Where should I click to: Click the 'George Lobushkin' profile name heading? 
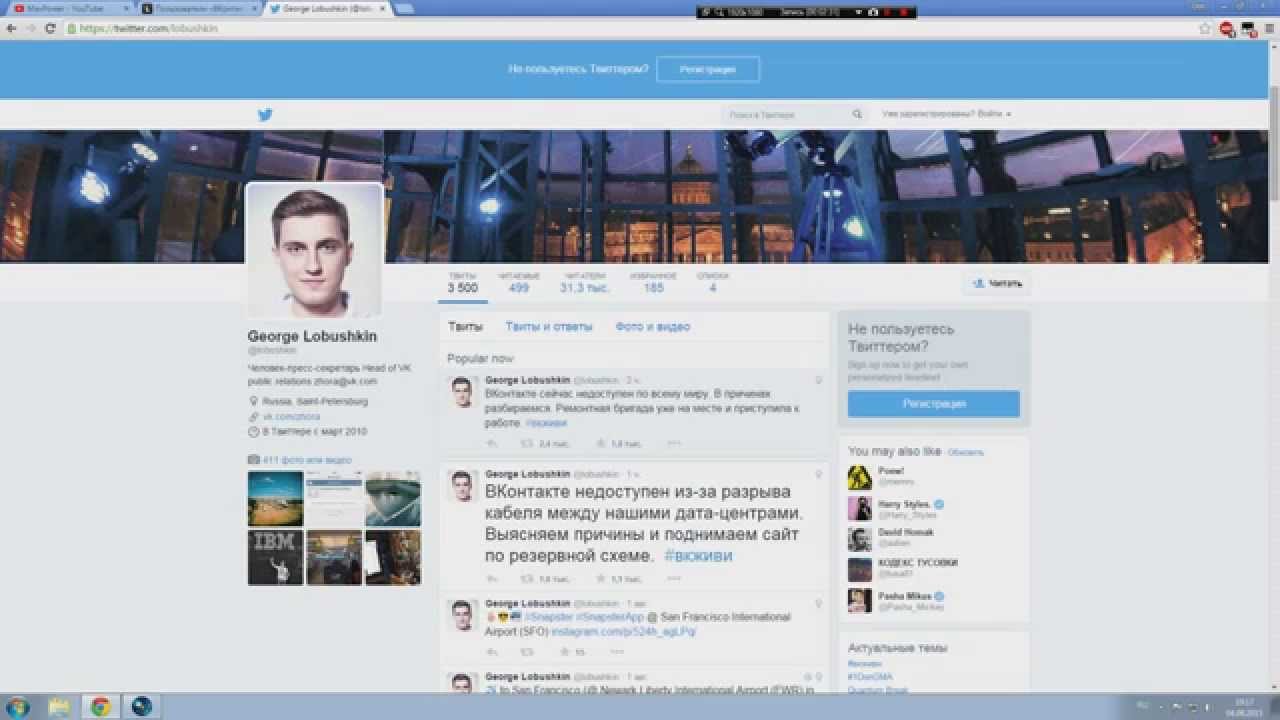pyautogui.click(x=312, y=337)
